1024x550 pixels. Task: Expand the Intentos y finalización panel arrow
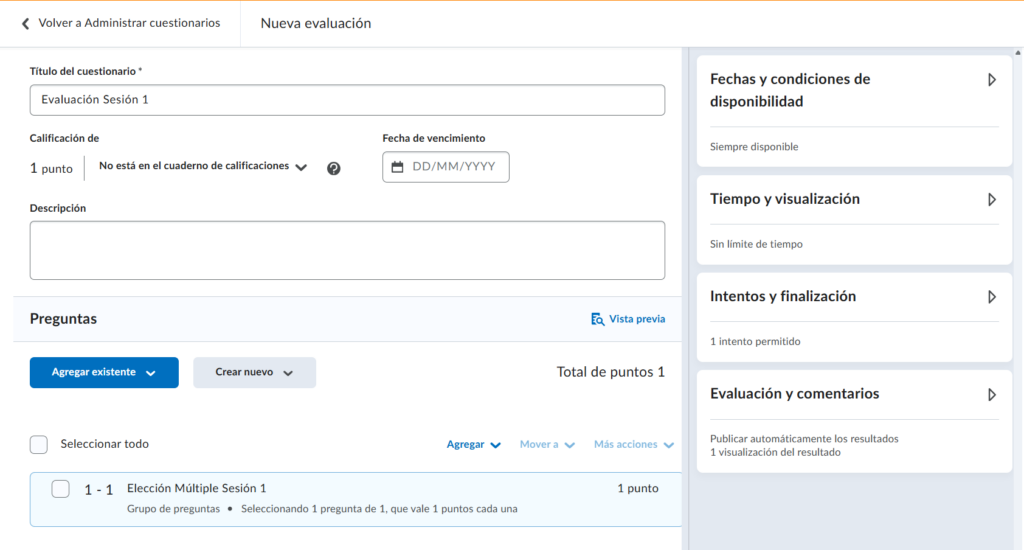tap(991, 297)
